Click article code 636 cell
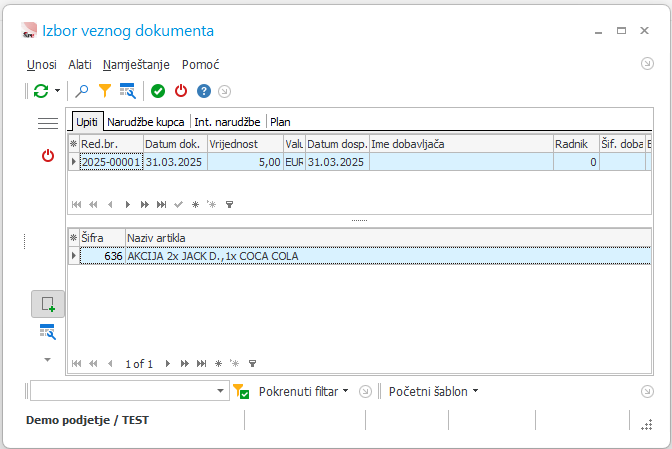This screenshot has width=672, height=449. tap(102, 256)
